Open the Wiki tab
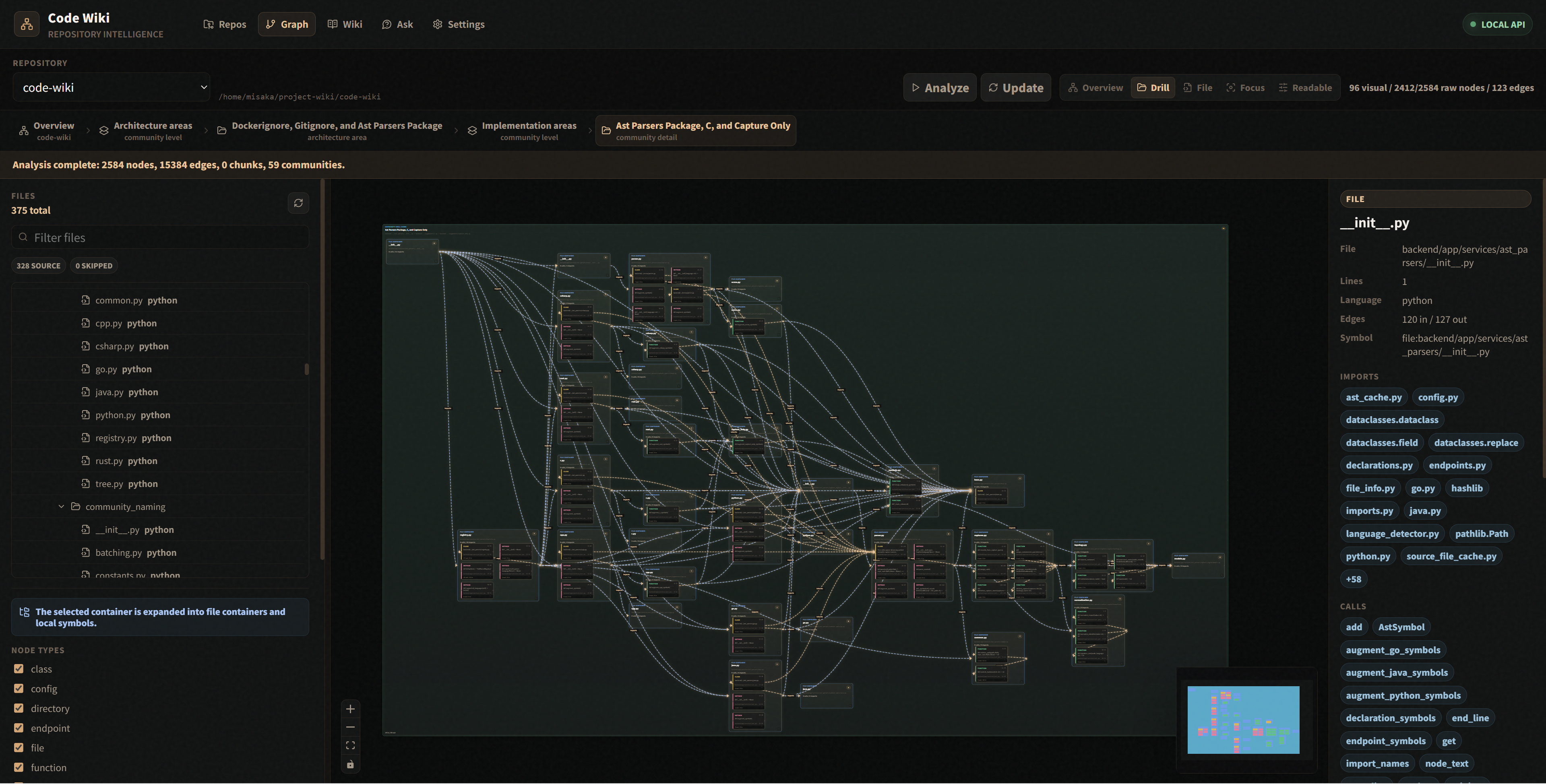The height and width of the screenshot is (784, 1546). pos(345,24)
